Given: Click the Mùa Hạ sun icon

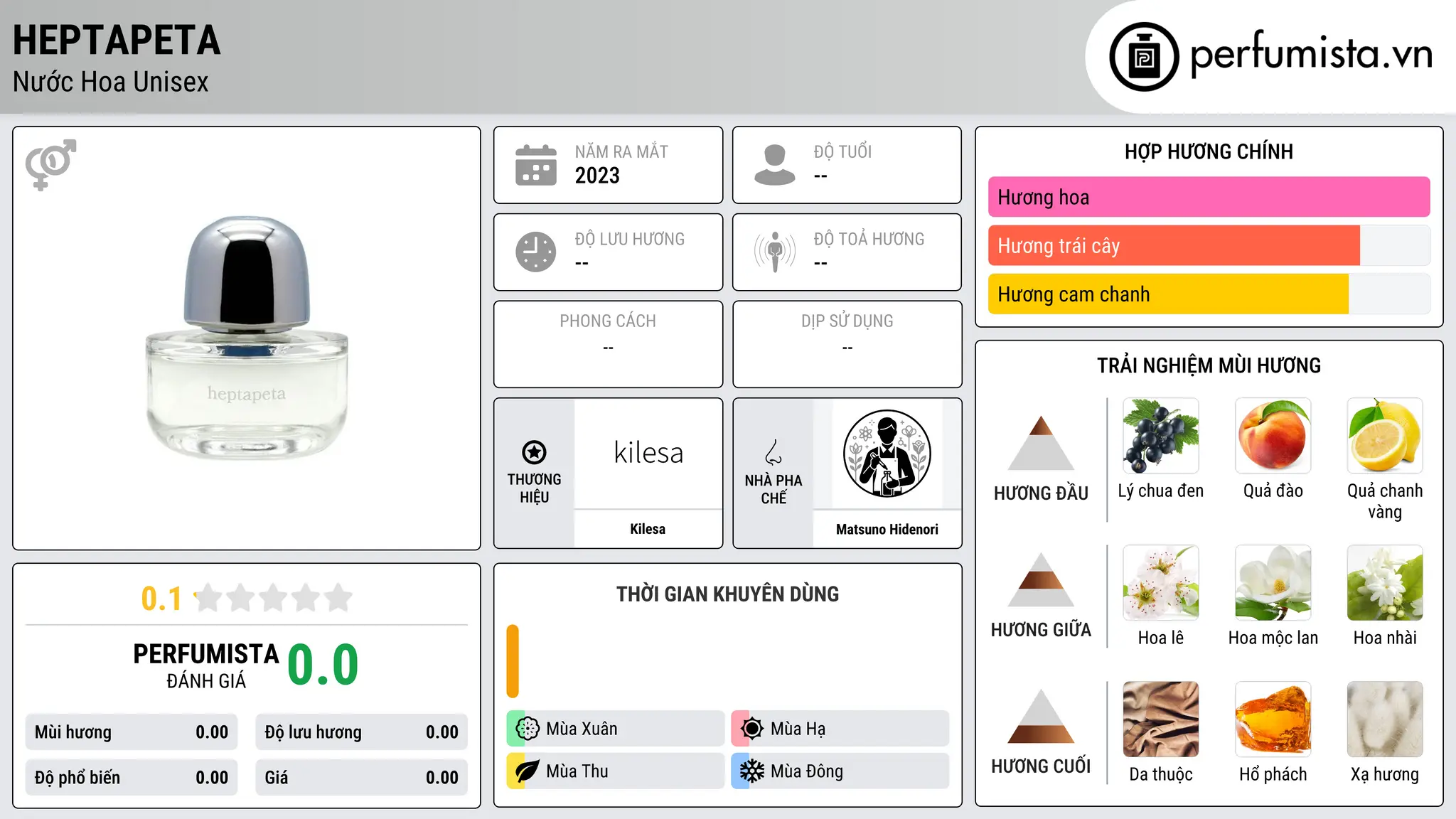Looking at the screenshot, I should tap(752, 729).
